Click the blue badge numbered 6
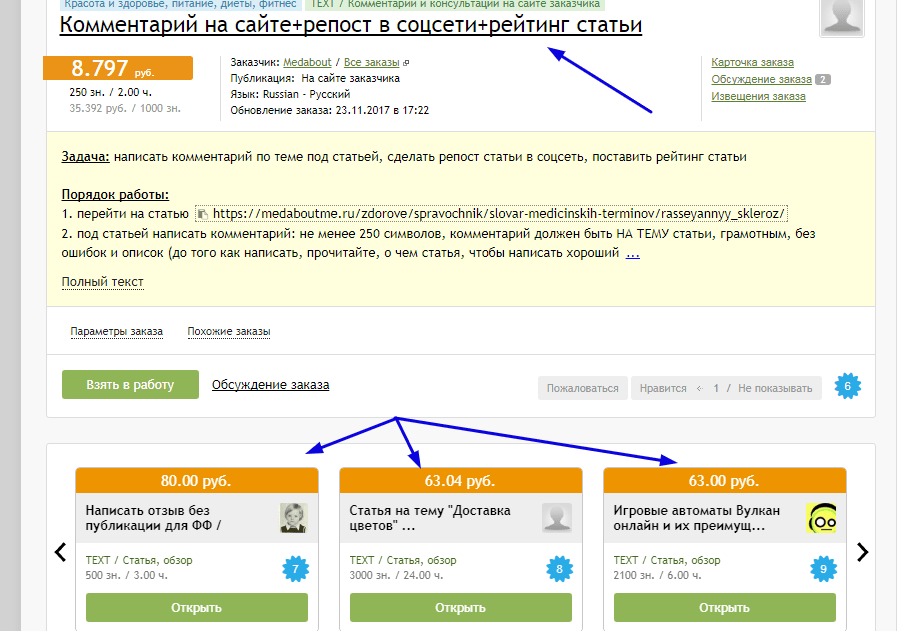This screenshot has width=897, height=631. [x=847, y=387]
